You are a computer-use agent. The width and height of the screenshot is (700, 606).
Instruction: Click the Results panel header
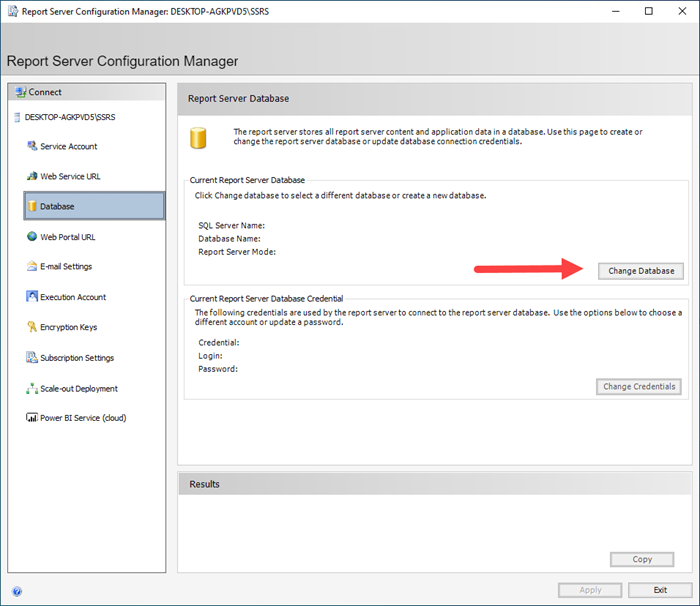click(x=435, y=484)
